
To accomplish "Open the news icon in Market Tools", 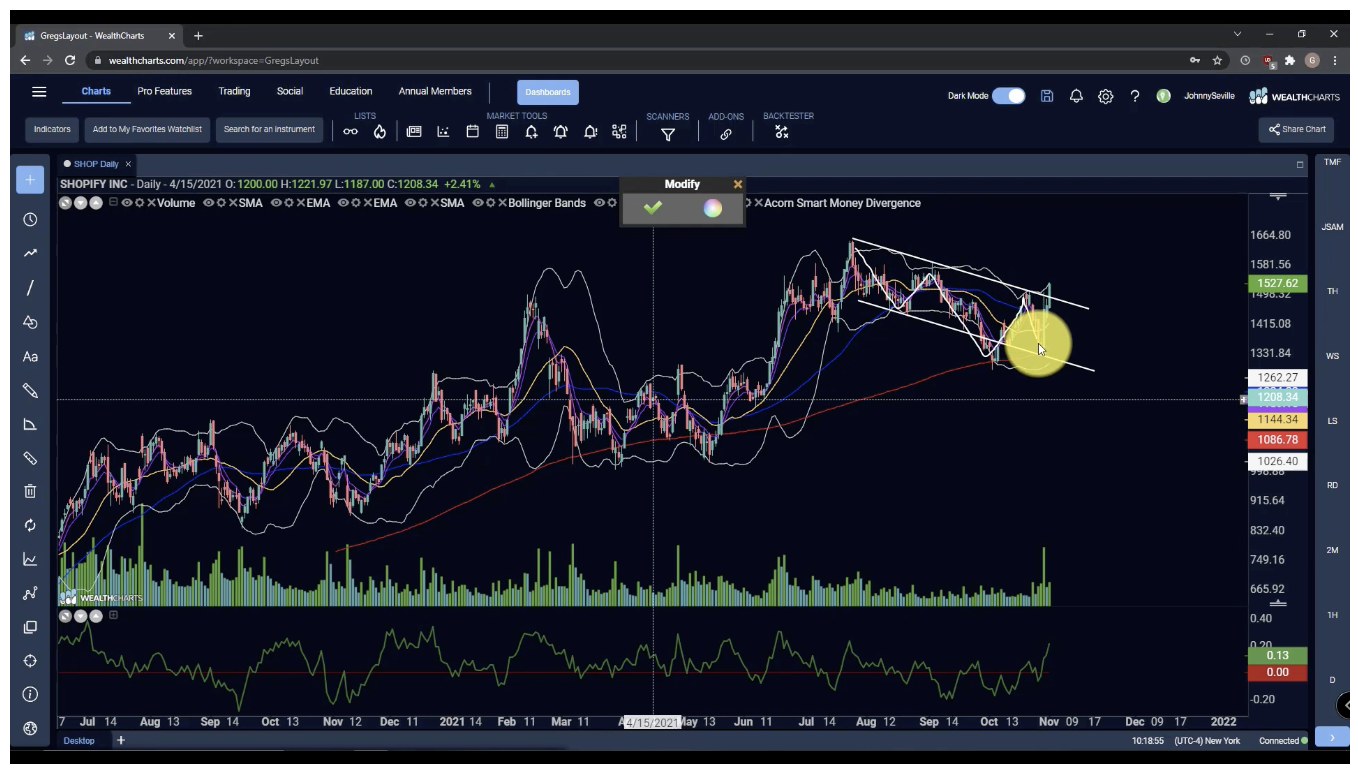I will click(x=414, y=132).
